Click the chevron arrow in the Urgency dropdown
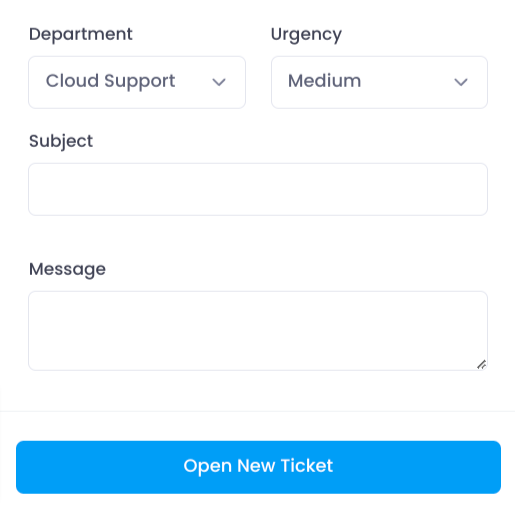Viewport: 515px width, 522px height. (461, 82)
